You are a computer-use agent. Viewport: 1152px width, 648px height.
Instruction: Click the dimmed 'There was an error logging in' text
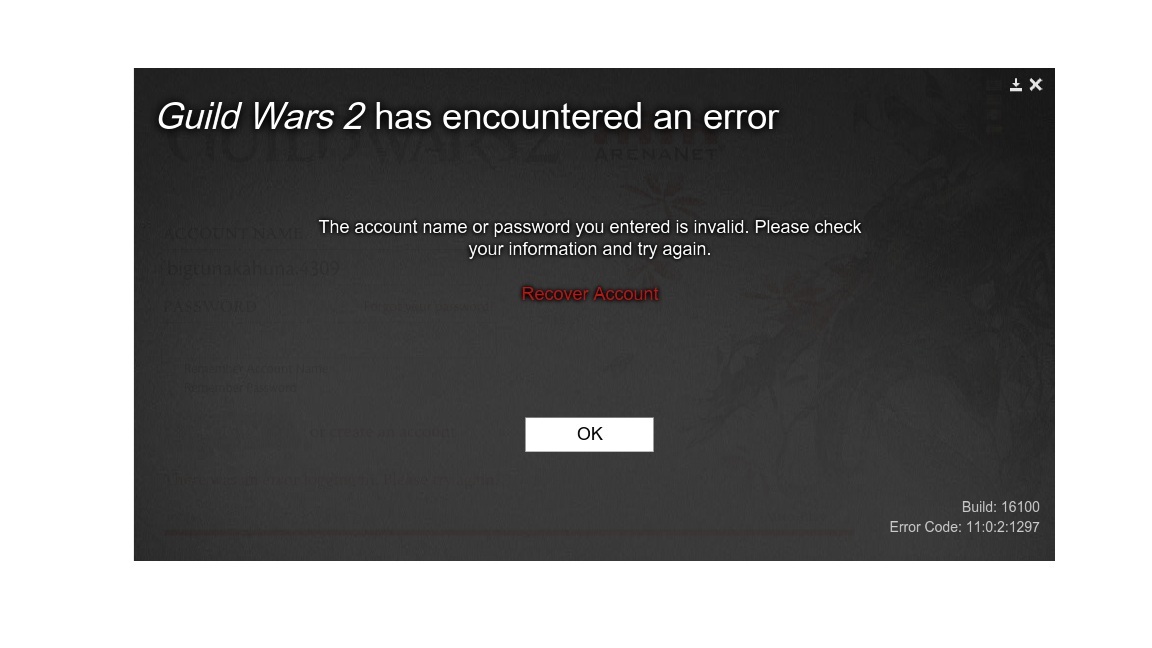click(330, 480)
